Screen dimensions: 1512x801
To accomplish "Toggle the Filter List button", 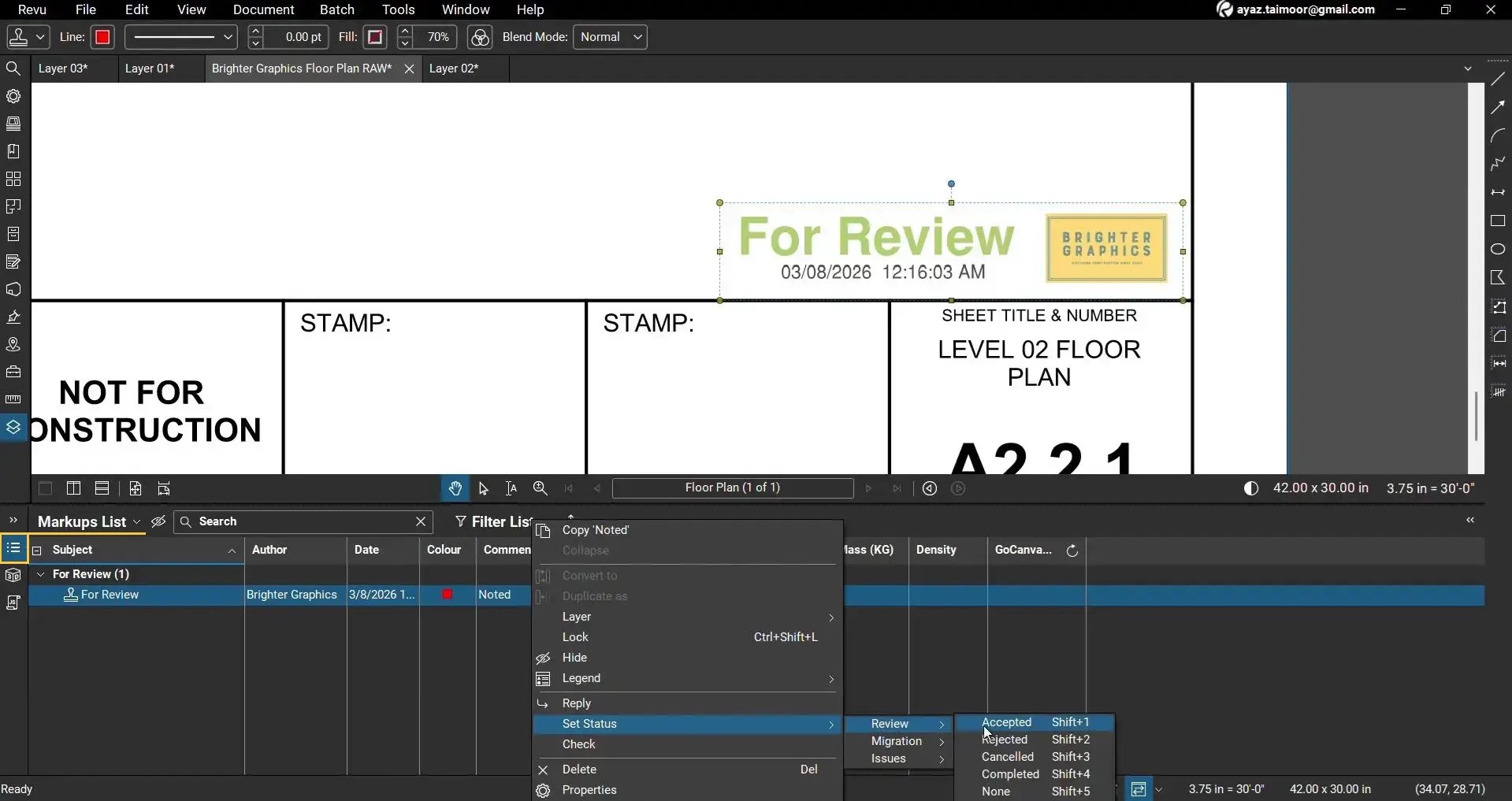I will pyautogui.click(x=494, y=522).
